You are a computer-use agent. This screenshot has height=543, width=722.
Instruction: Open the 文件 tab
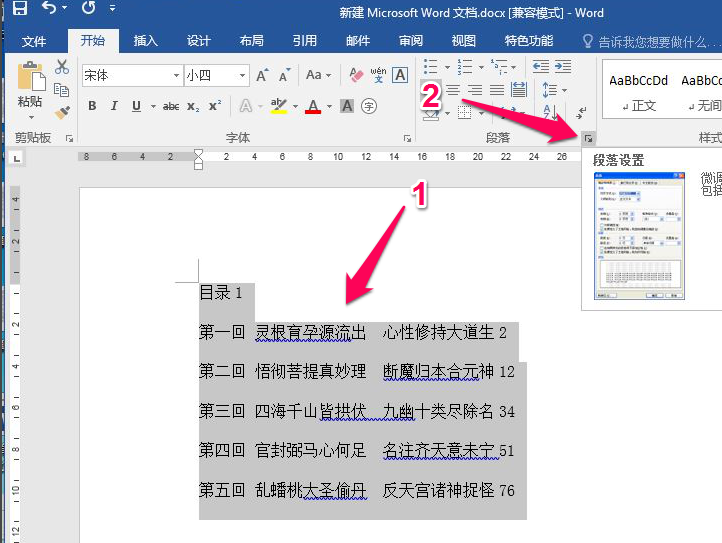click(34, 41)
